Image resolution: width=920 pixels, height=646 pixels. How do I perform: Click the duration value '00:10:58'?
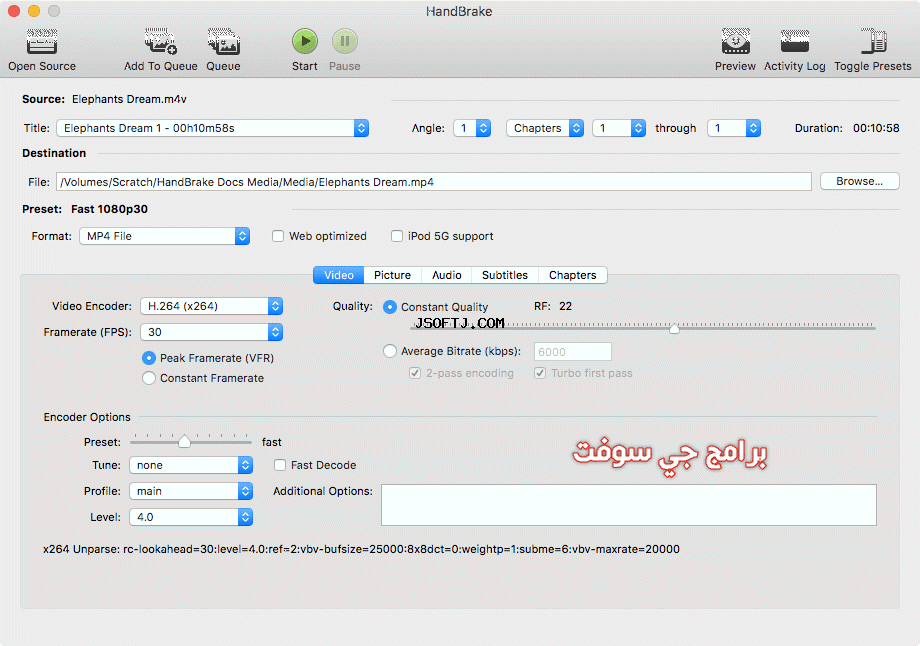point(876,128)
